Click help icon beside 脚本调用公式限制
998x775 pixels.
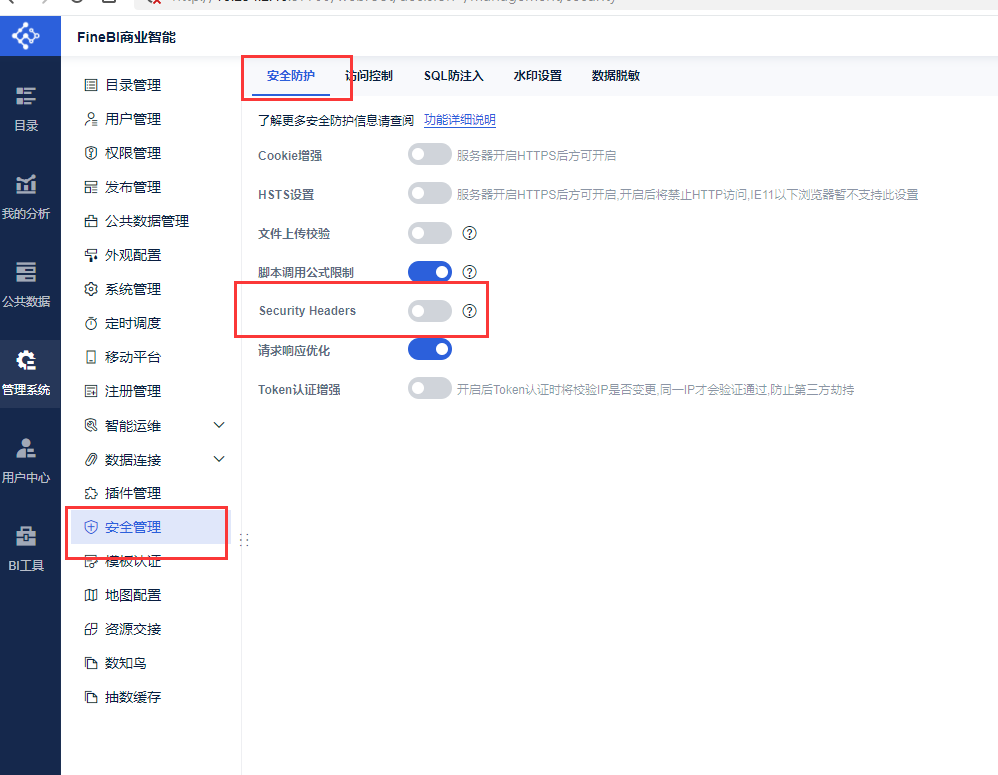click(469, 272)
